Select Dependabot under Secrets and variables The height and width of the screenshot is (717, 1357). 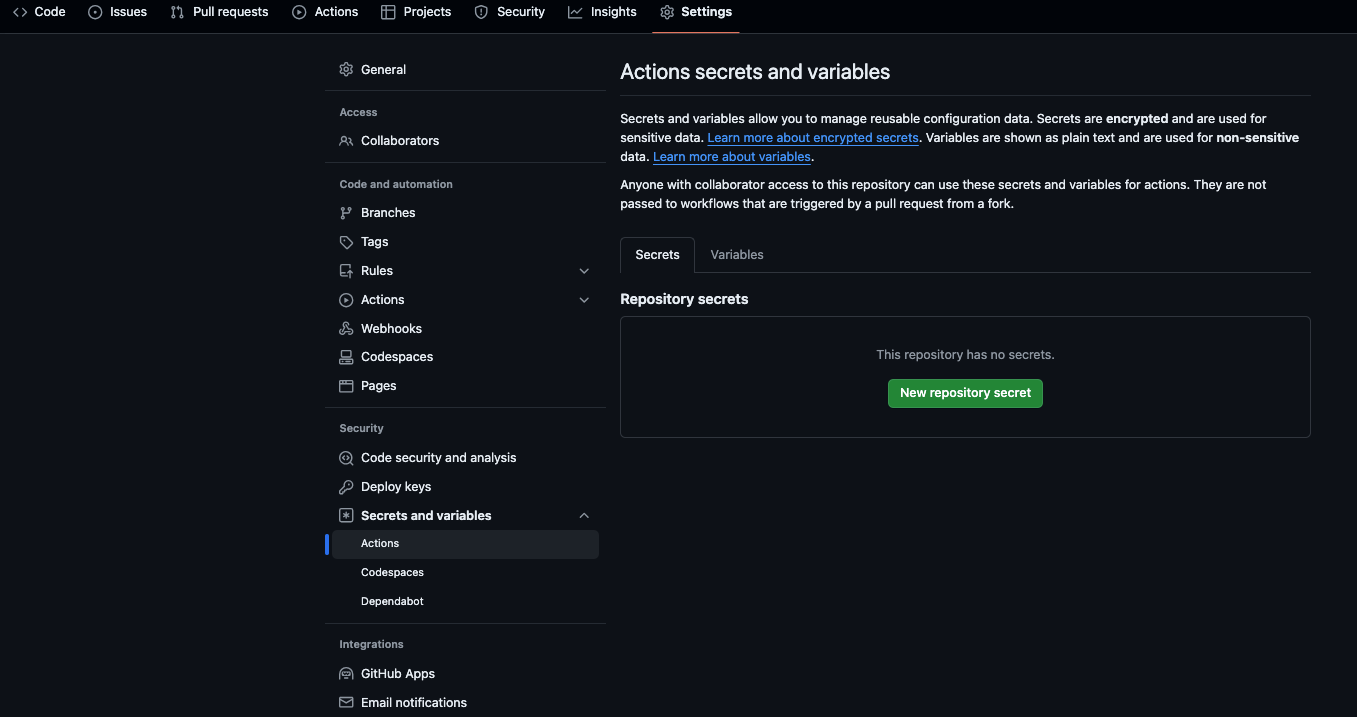[x=392, y=600]
